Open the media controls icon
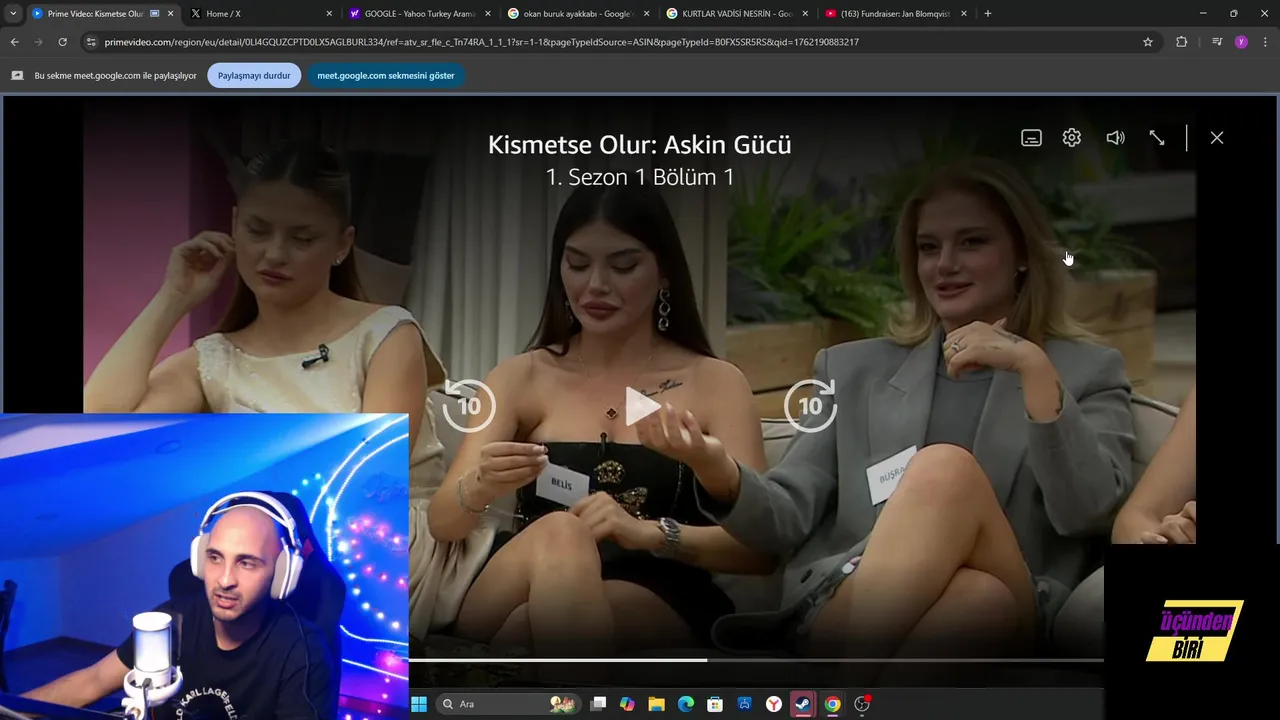The height and width of the screenshot is (720, 1280). (x=1217, y=42)
